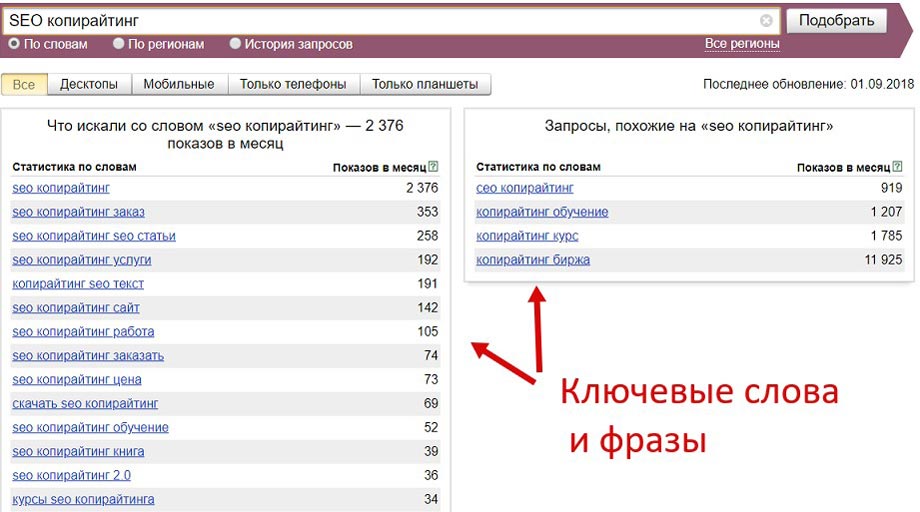Image resolution: width=920 pixels, height=512 pixels.
Task: Open the seo копирайтинг работа link
Action: tap(83, 332)
